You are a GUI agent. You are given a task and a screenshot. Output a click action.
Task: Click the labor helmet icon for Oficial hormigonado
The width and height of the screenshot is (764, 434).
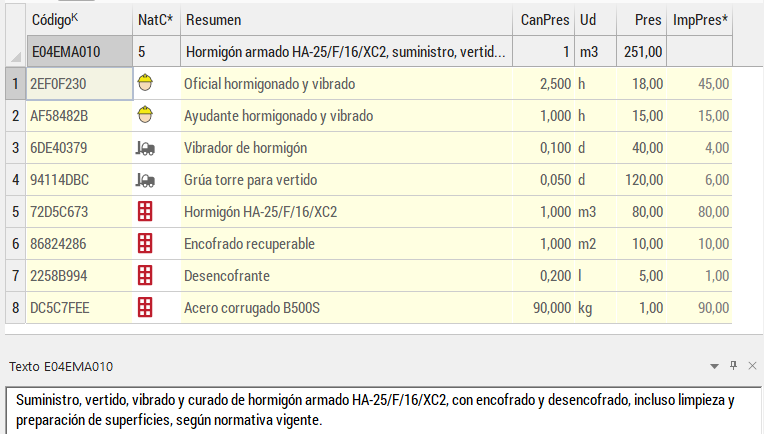[144, 84]
